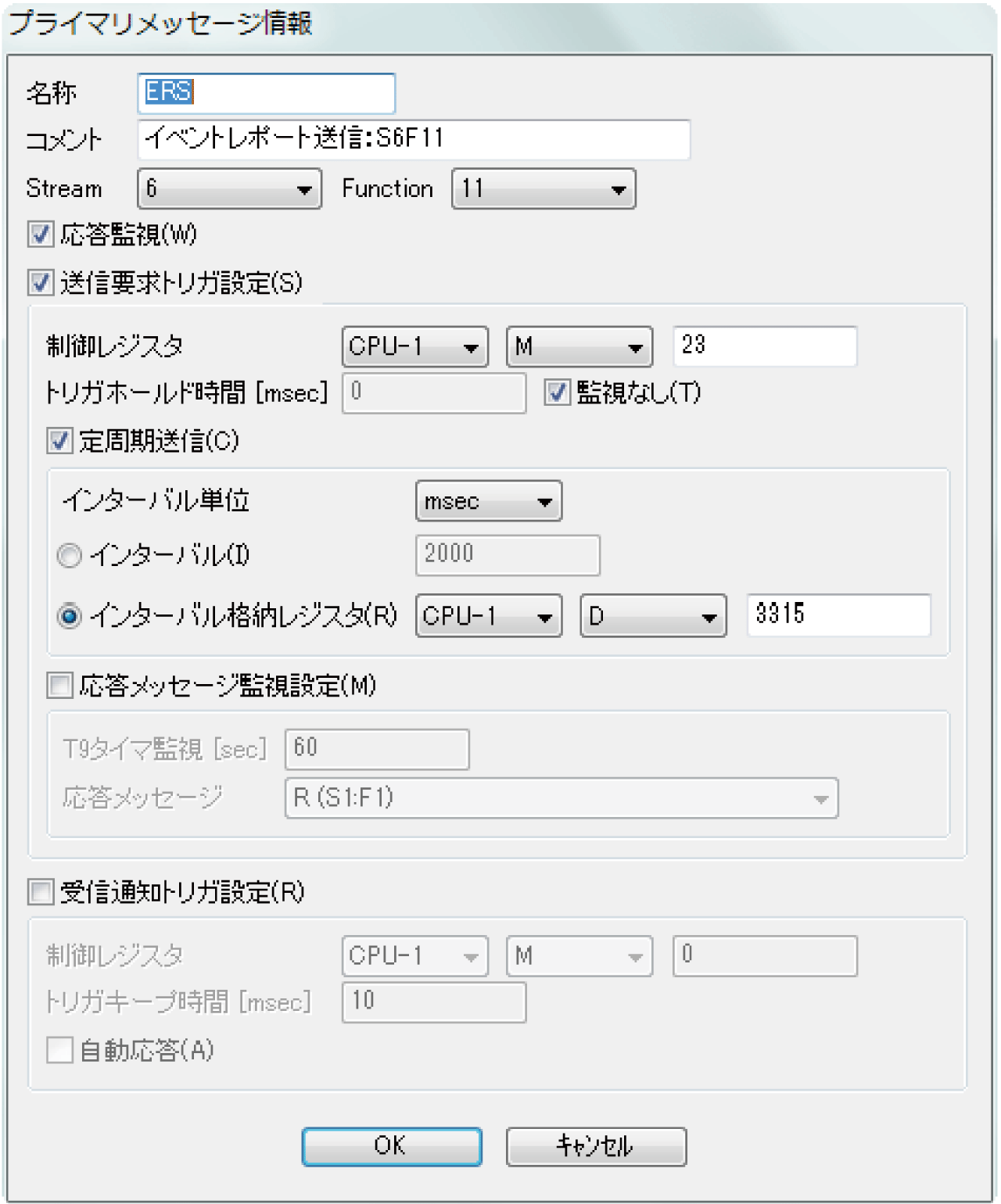Expand the 制御レジスタ CPU-1 dropdown
The image size is (1001, 1204).
click(414, 346)
